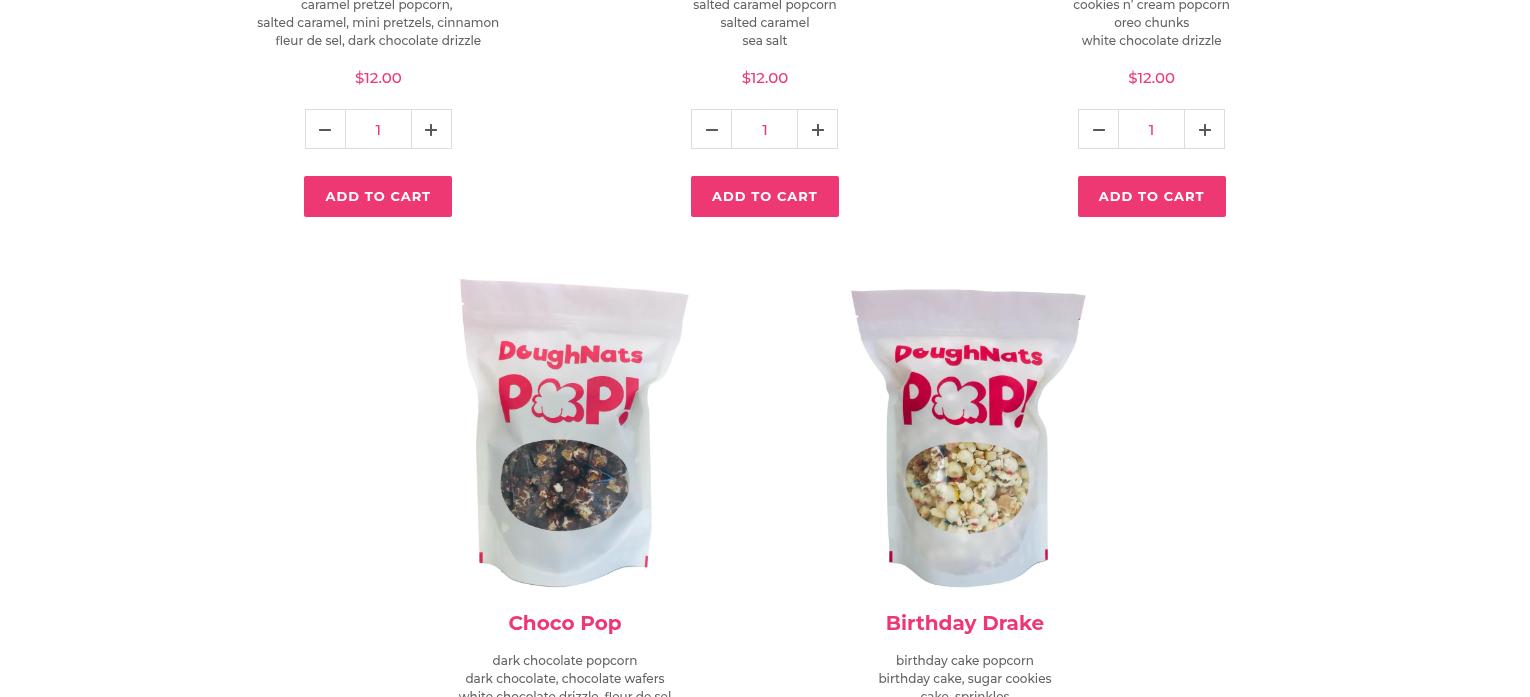1530x697 pixels.
Task: Decrease caramel pretzel popcorn quantity with minus
Action: click(325, 129)
